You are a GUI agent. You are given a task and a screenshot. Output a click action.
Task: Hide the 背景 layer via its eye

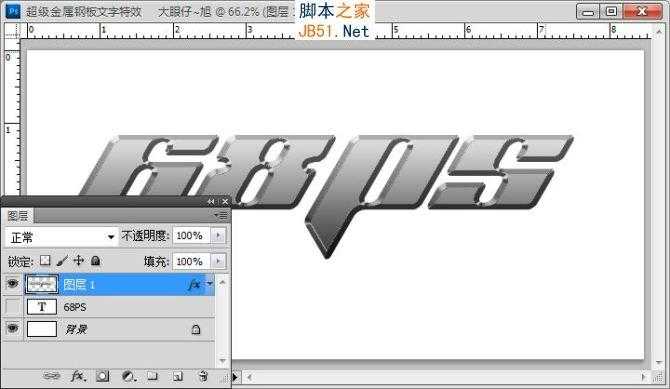coord(12,329)
